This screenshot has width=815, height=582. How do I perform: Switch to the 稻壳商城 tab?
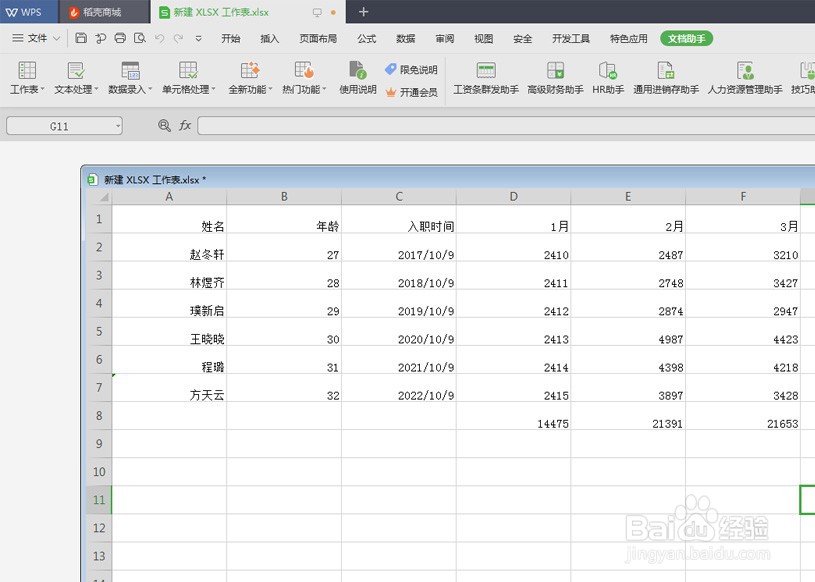click(x=104, y=12)
